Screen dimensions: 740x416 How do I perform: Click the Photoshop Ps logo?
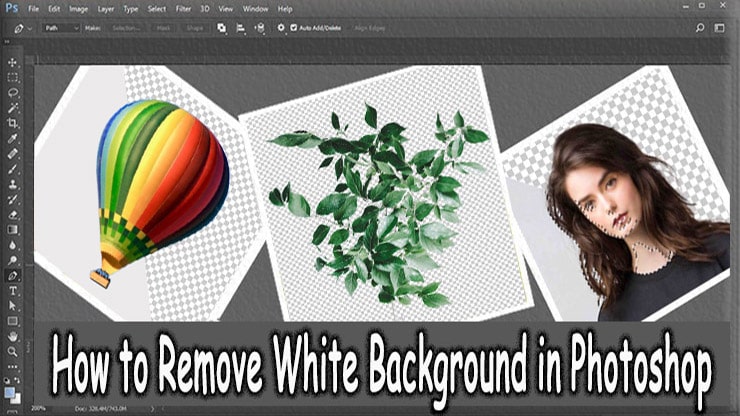pos(12,8)
